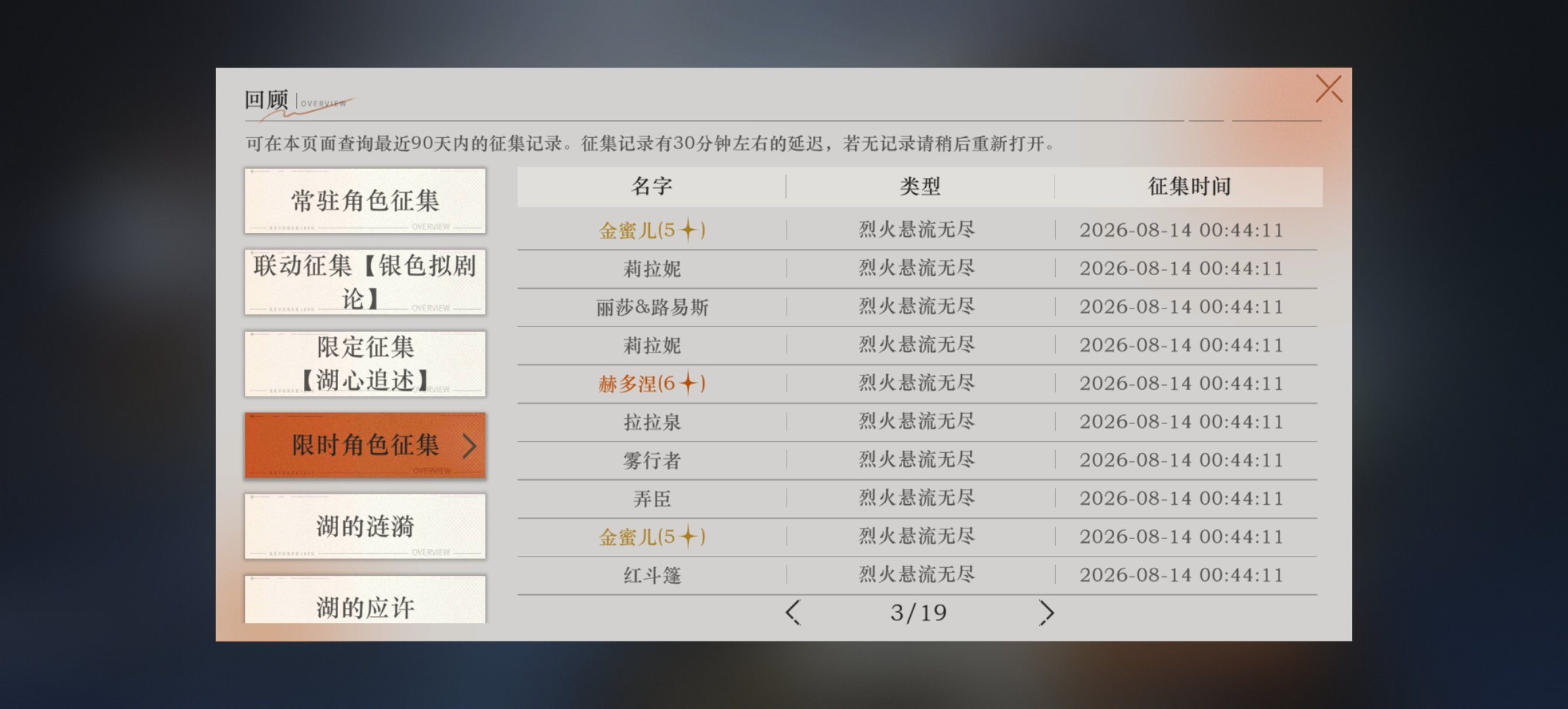
Task: Click the 丽莎&路易斯 entry
Action: (652, 307)
